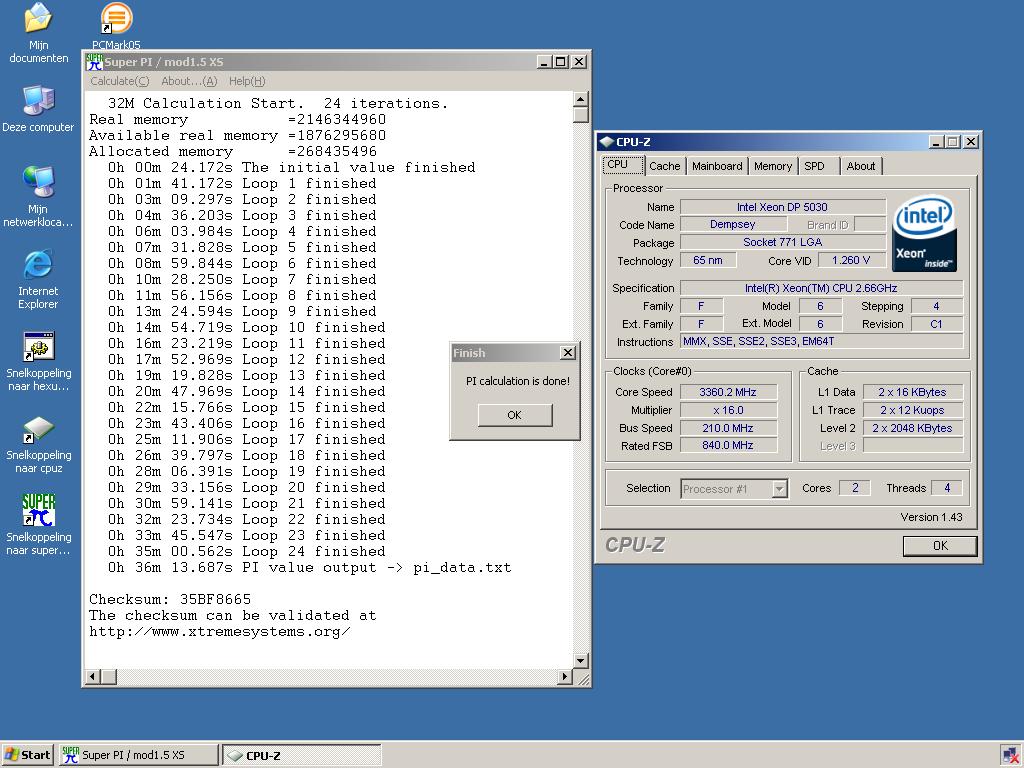The image size is (1024, 768).
Task: Click Super PI vertical scrollbar up arrow
Action: click(581, 99)
